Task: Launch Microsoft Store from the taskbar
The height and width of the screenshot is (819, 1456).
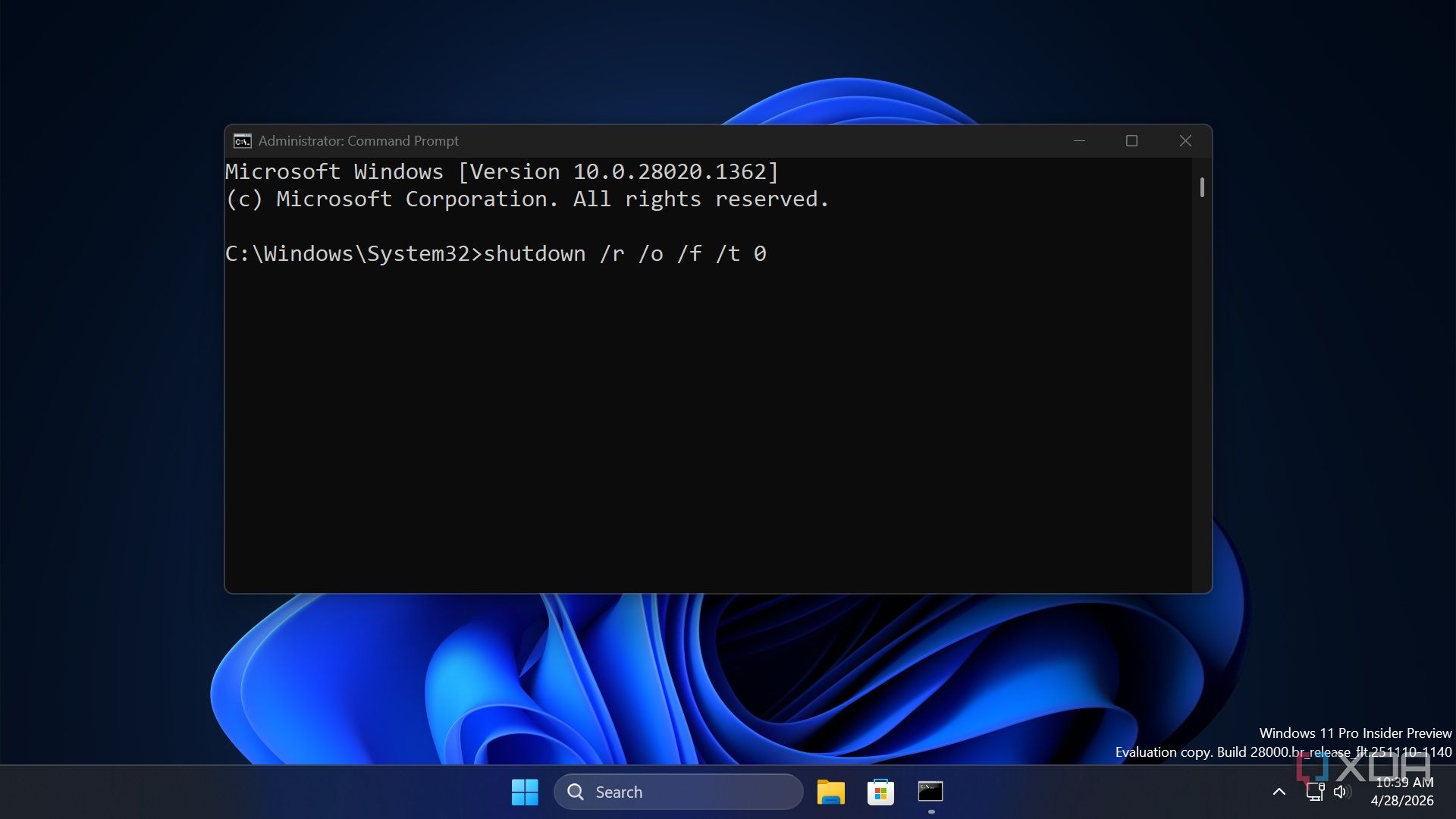Action: (880, 792)
